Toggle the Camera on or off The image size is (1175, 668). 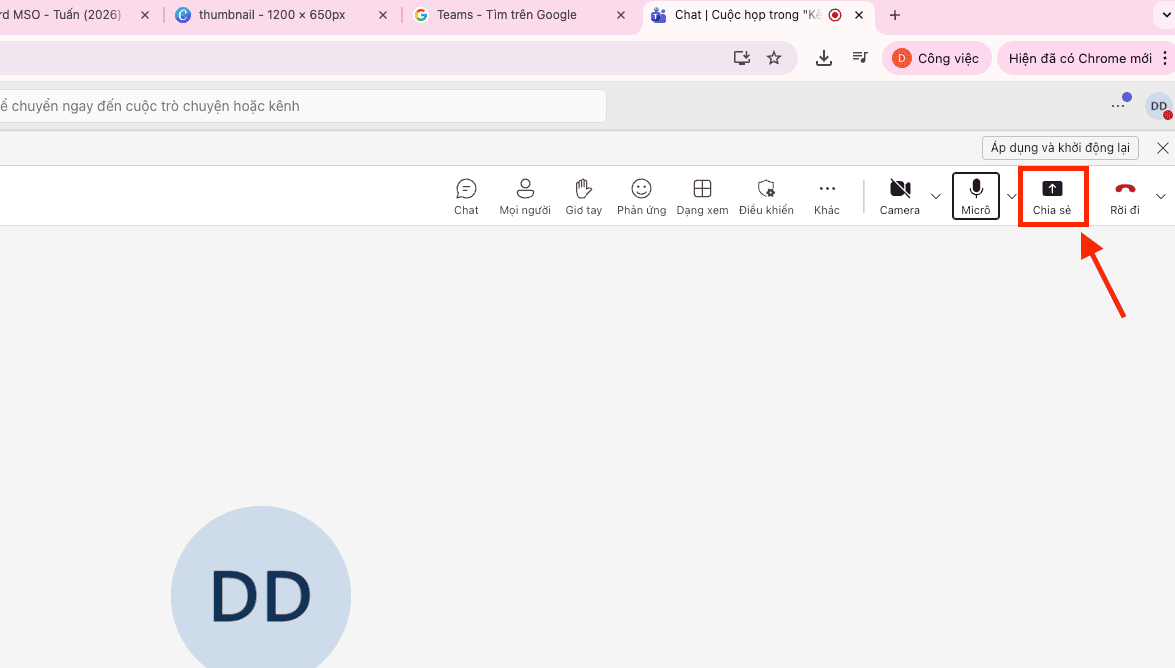point(899,196)
